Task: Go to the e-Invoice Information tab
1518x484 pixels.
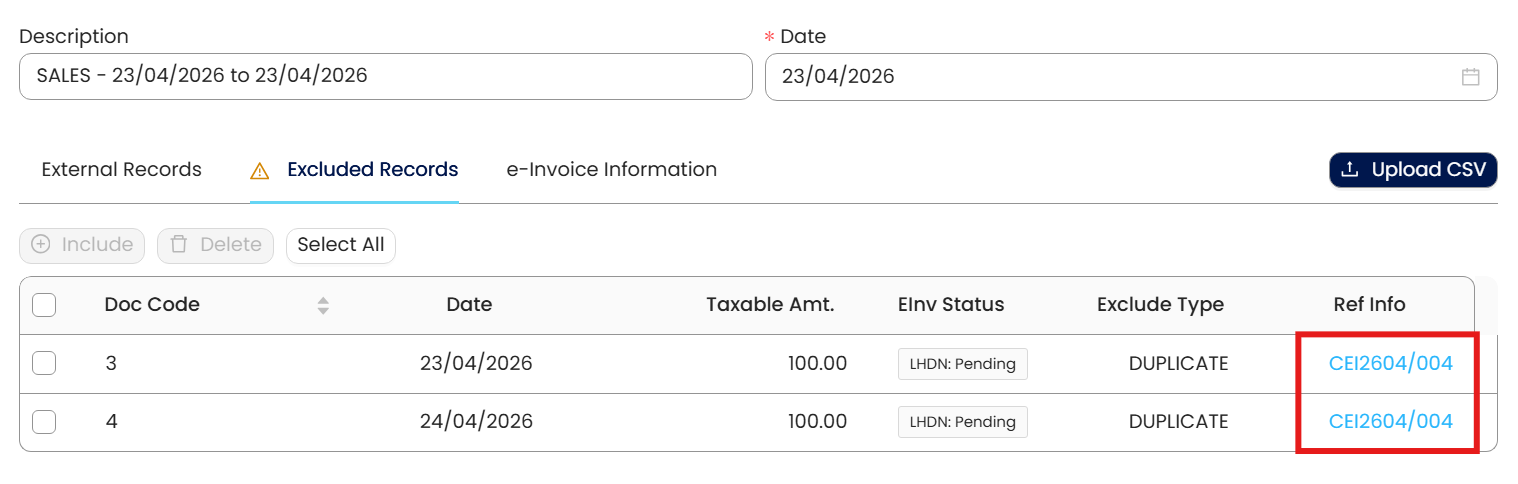Action: (611, 170)
